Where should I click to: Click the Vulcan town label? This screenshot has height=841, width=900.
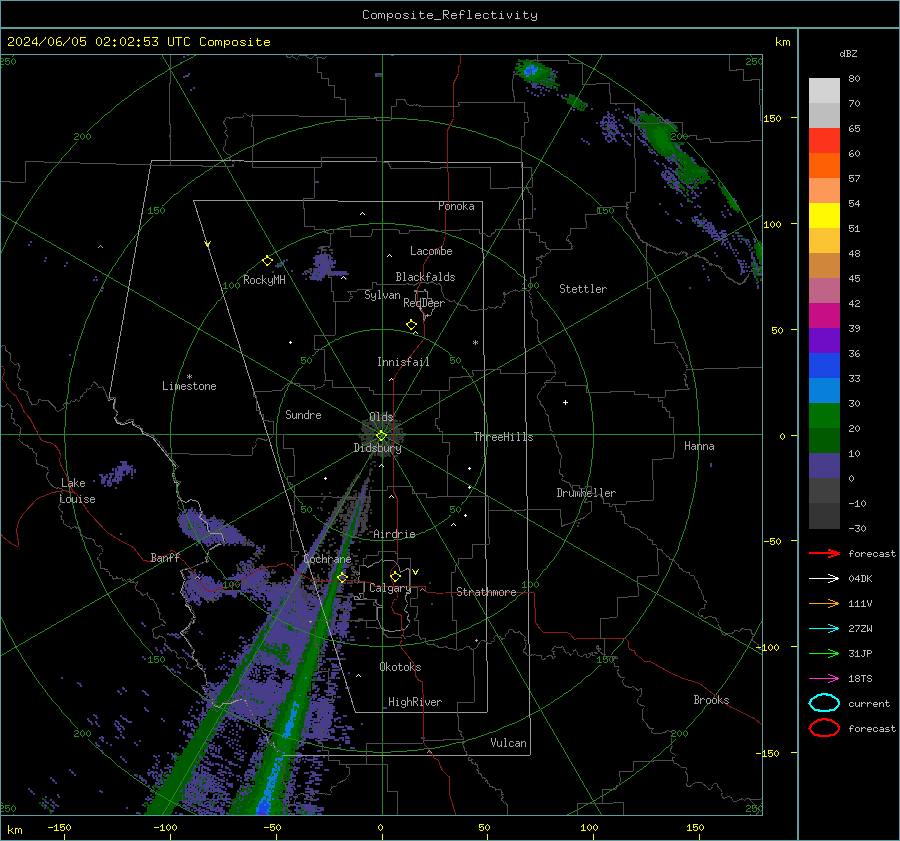point(508,743)
